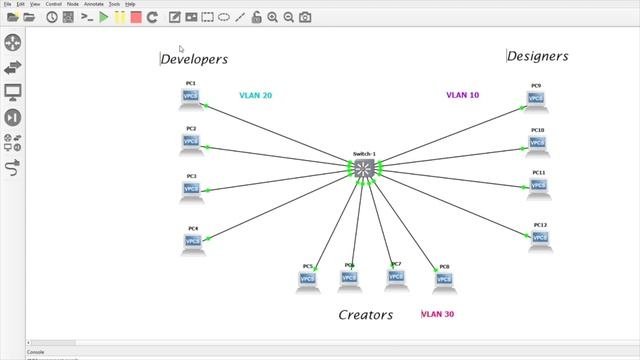Open the View menu
The image size is (640, 360).
35,4
